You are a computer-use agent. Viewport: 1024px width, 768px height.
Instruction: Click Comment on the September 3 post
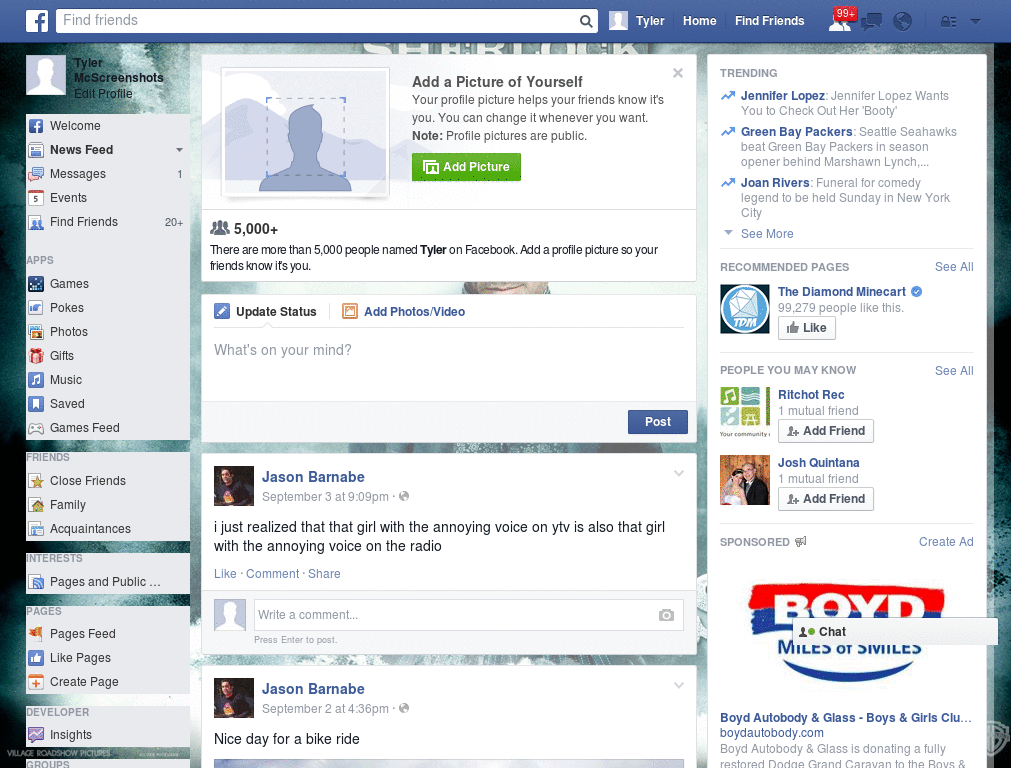click(x=272, y=574)
